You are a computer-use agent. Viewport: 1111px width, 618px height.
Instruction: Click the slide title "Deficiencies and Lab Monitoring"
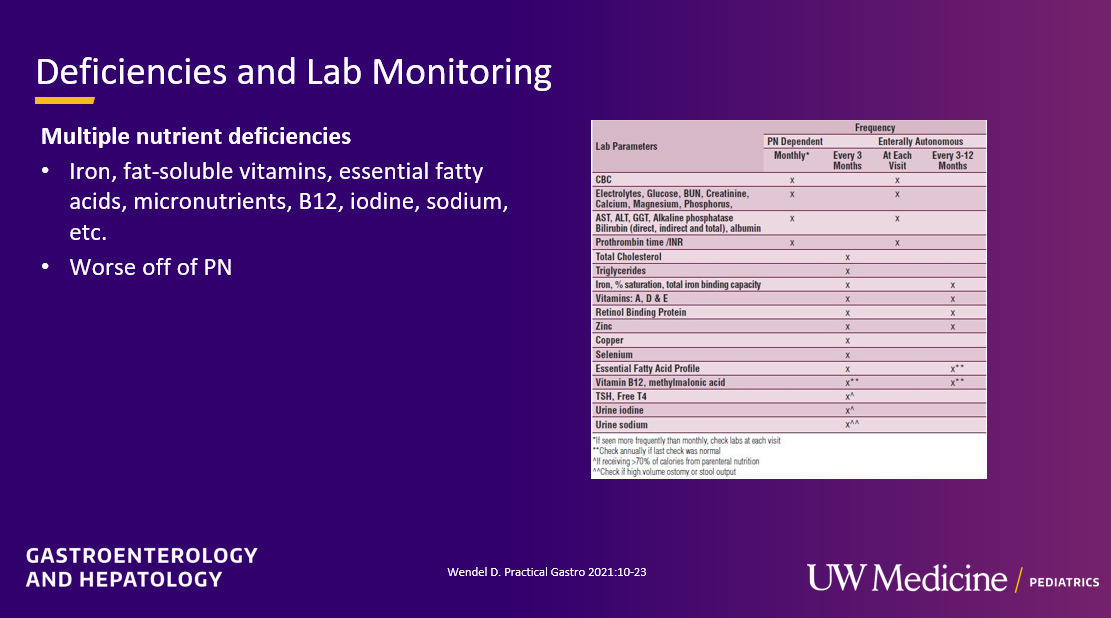point(293,73)
